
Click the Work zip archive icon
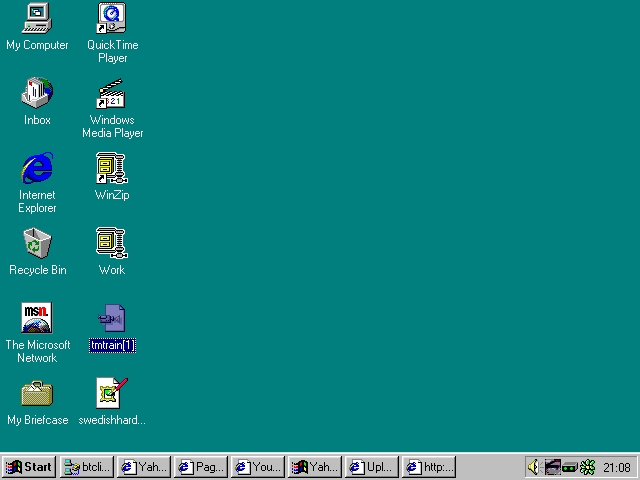click(112, 244)
